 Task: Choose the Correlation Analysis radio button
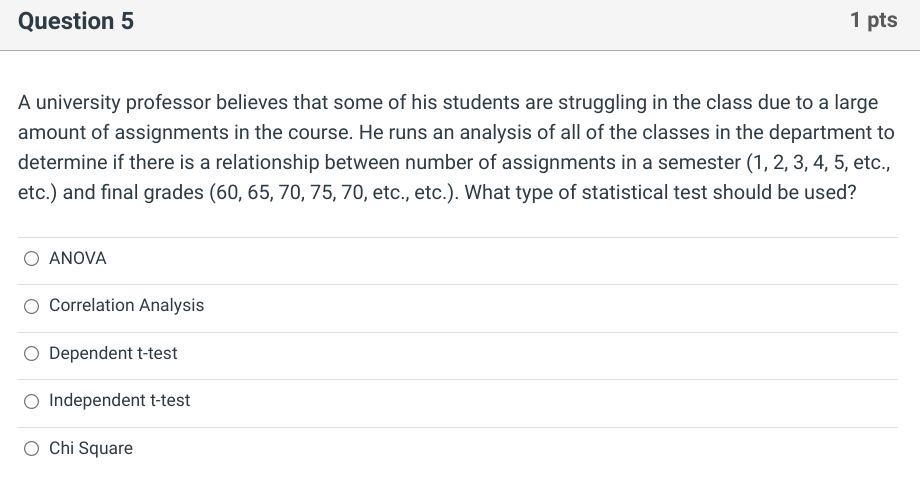[x=33, y=306]
